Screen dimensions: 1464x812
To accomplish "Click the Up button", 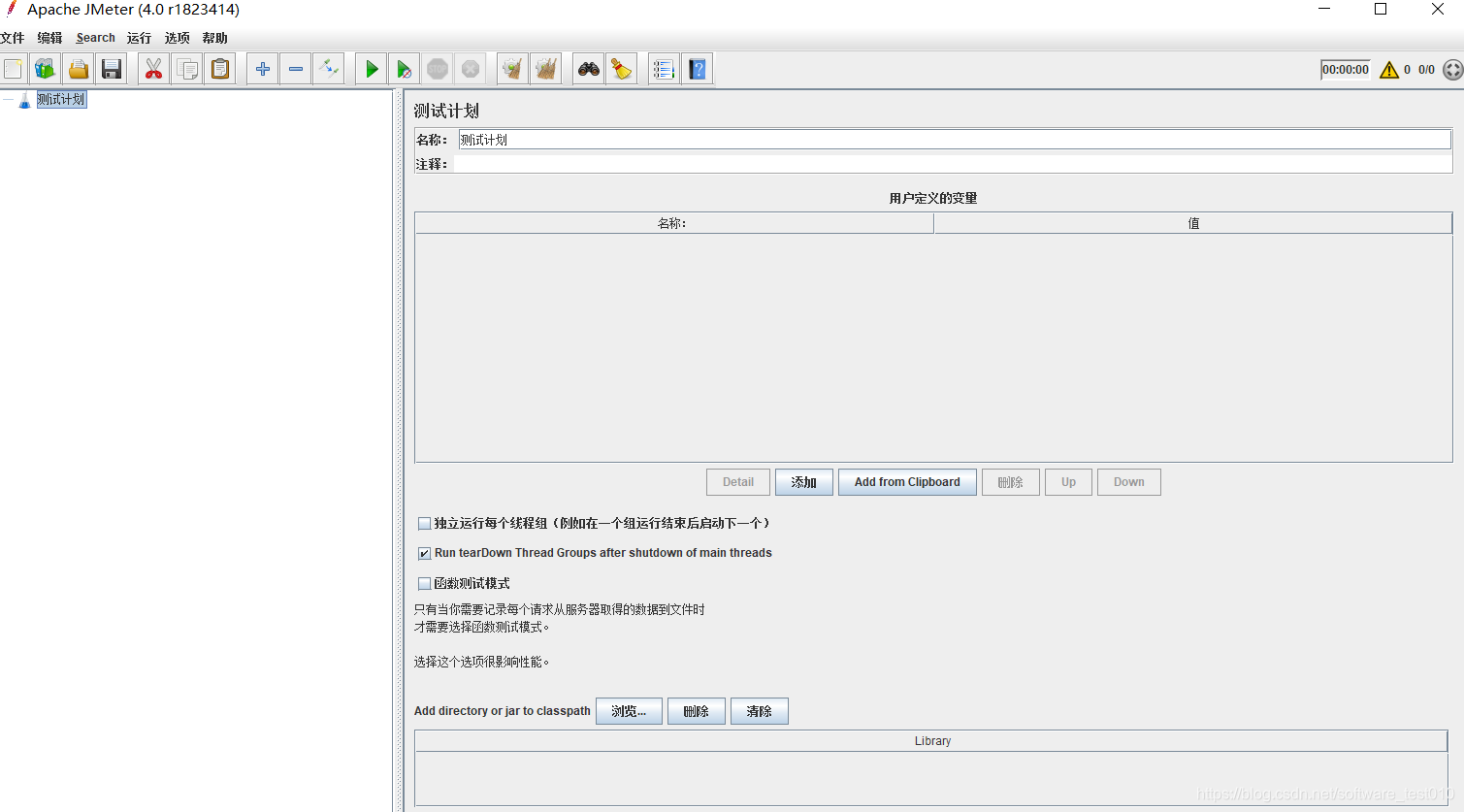I will pos(1068,482).
